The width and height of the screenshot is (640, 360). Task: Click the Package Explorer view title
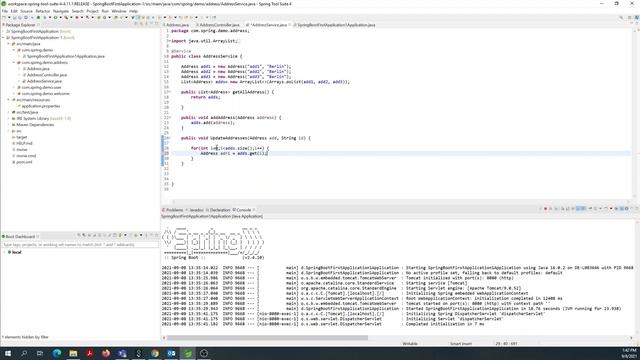pyautogui.click(x=20, y=25)
